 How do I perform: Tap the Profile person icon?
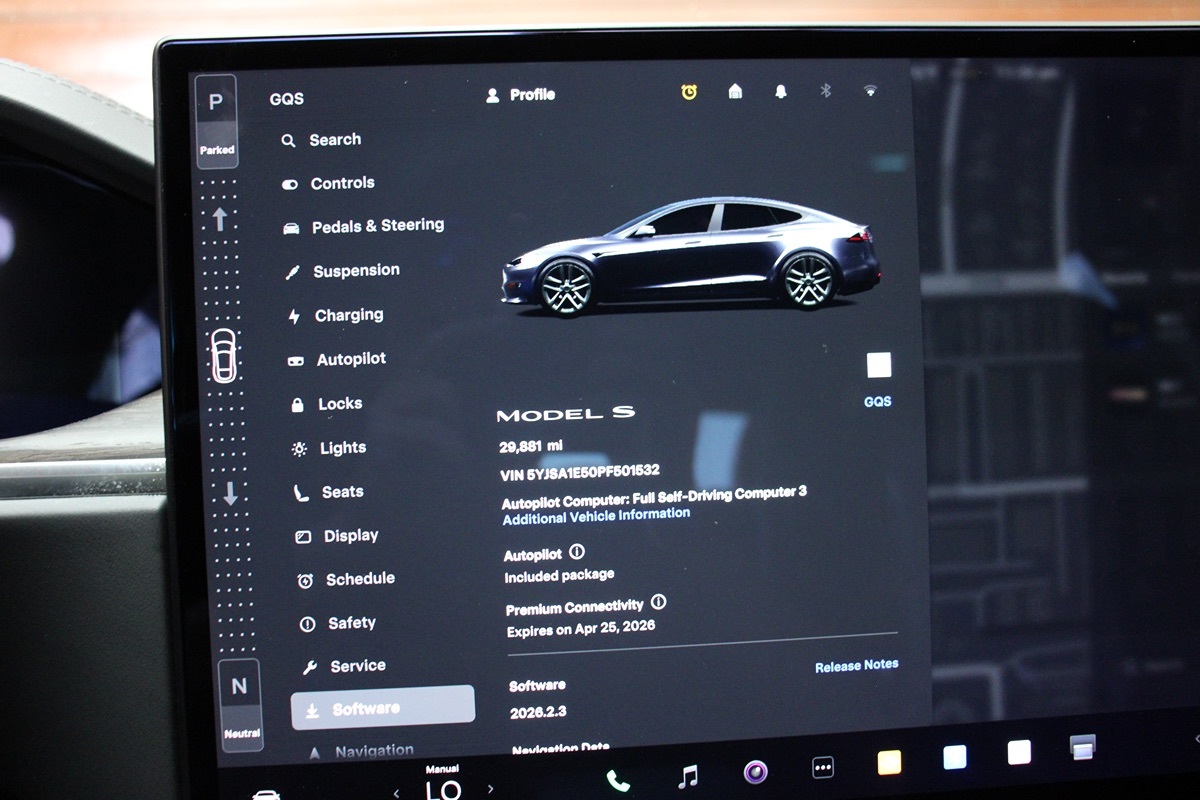pyautogui.click(x=492, y=95)
